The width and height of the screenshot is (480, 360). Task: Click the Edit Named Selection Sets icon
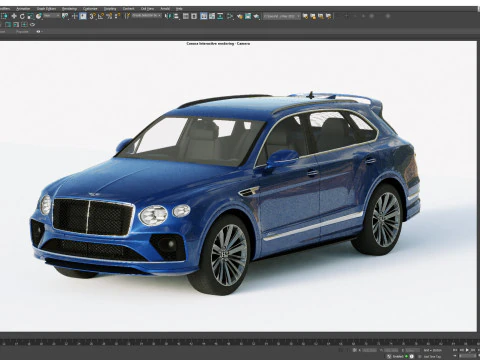[127, 16]
